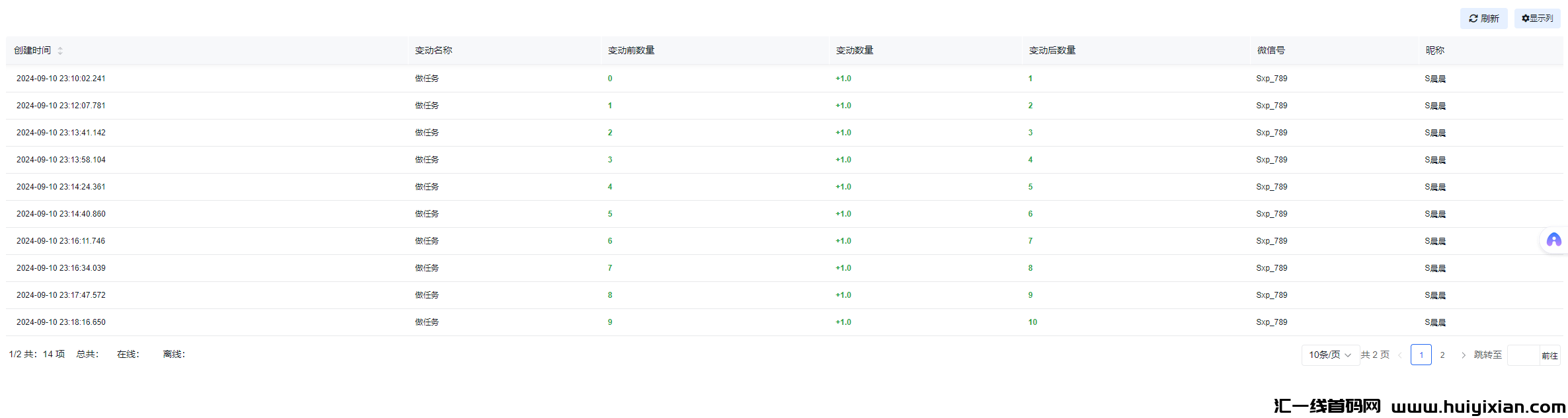Click the 变动数量 column header
The height and width of the screenshot is (418, 1568).
(x=854, y=50)
